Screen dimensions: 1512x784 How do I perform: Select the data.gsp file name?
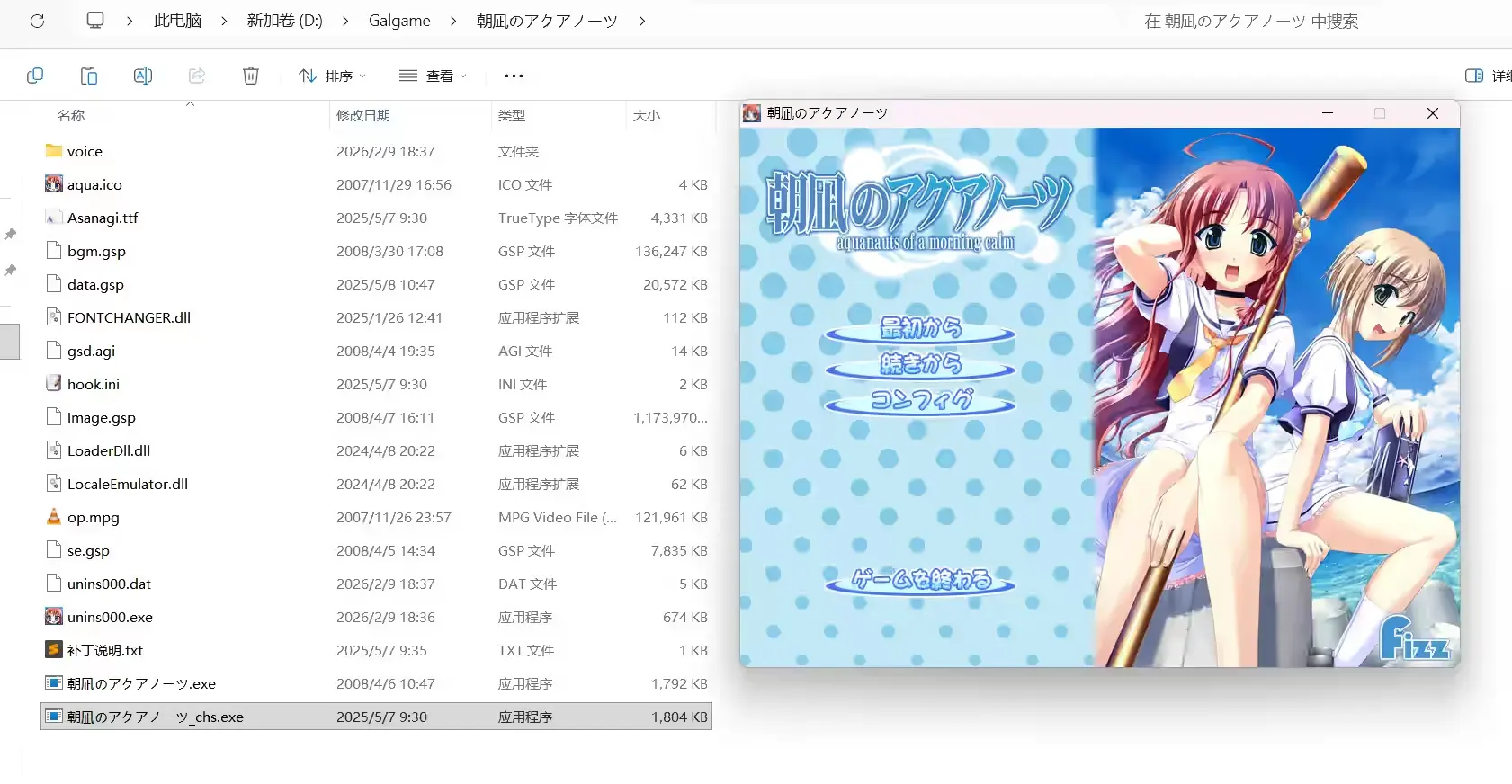95,284
